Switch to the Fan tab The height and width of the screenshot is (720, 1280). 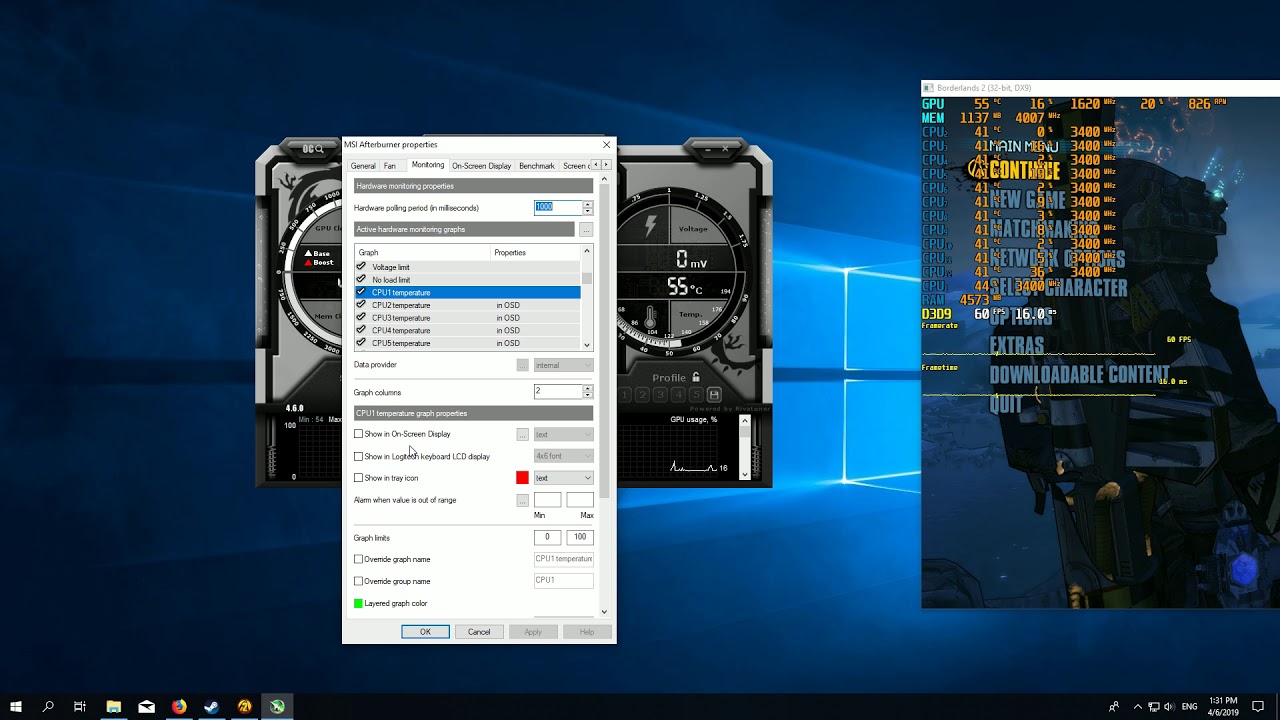coord(390,166)
